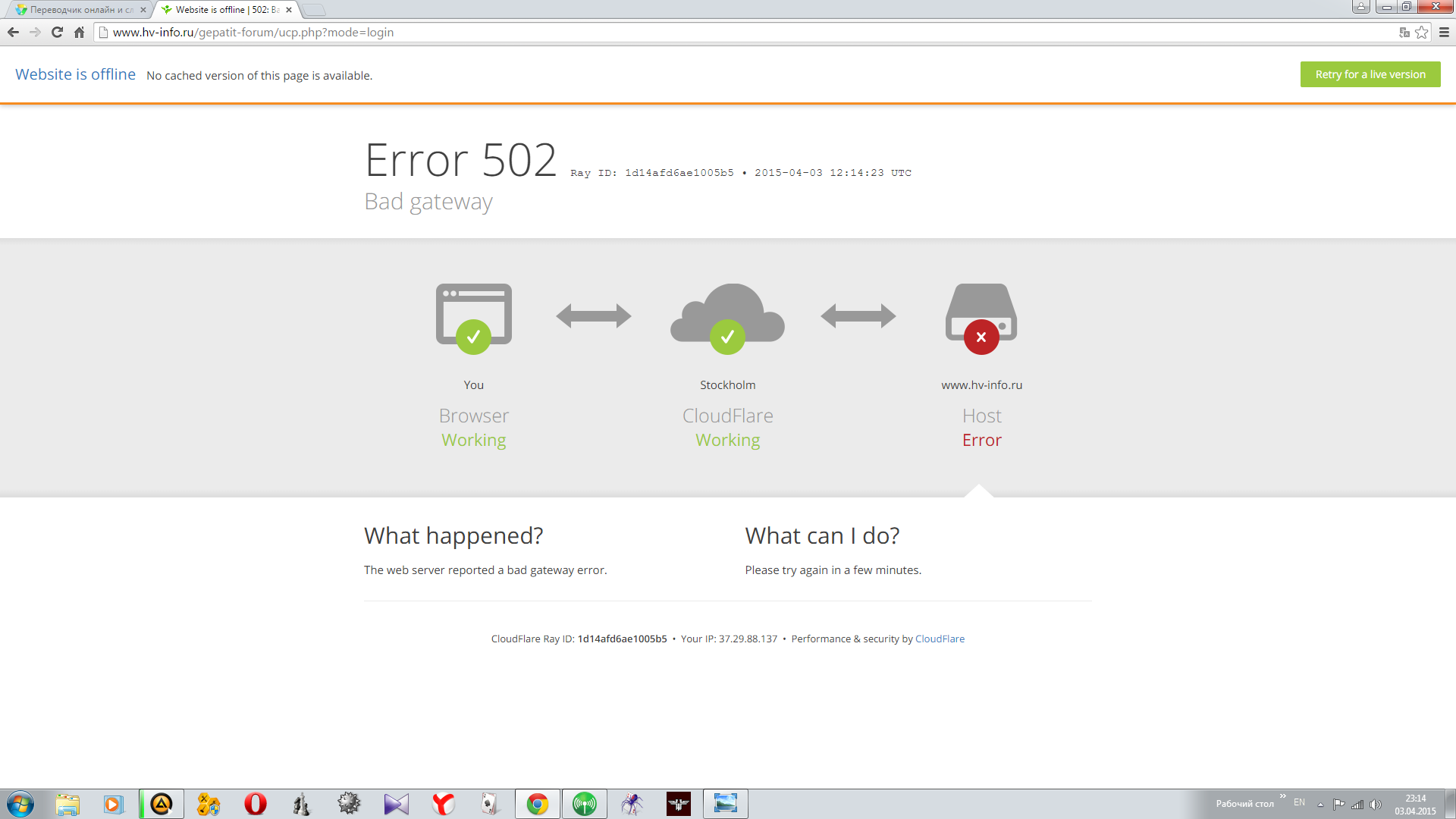The width and height of the screenshot is (1456, 819).
Task: Click the www.hv-info.ru host label
Action: point(982,385)
